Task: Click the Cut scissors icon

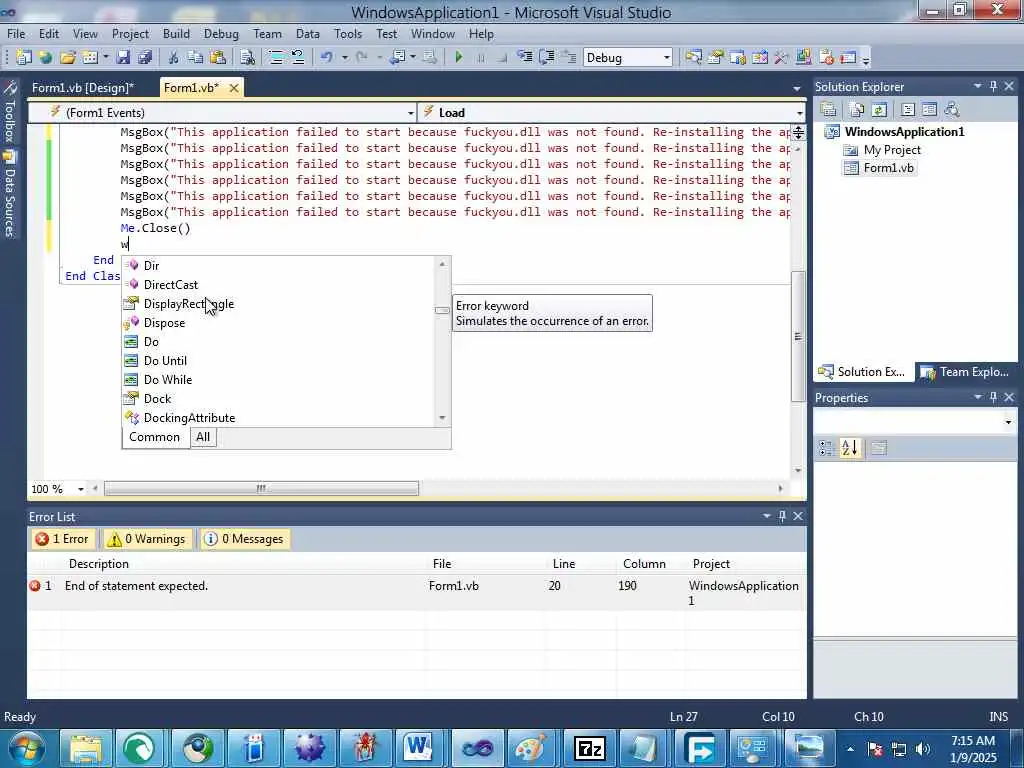Action: pyautogui.click(x=173, y=57)
